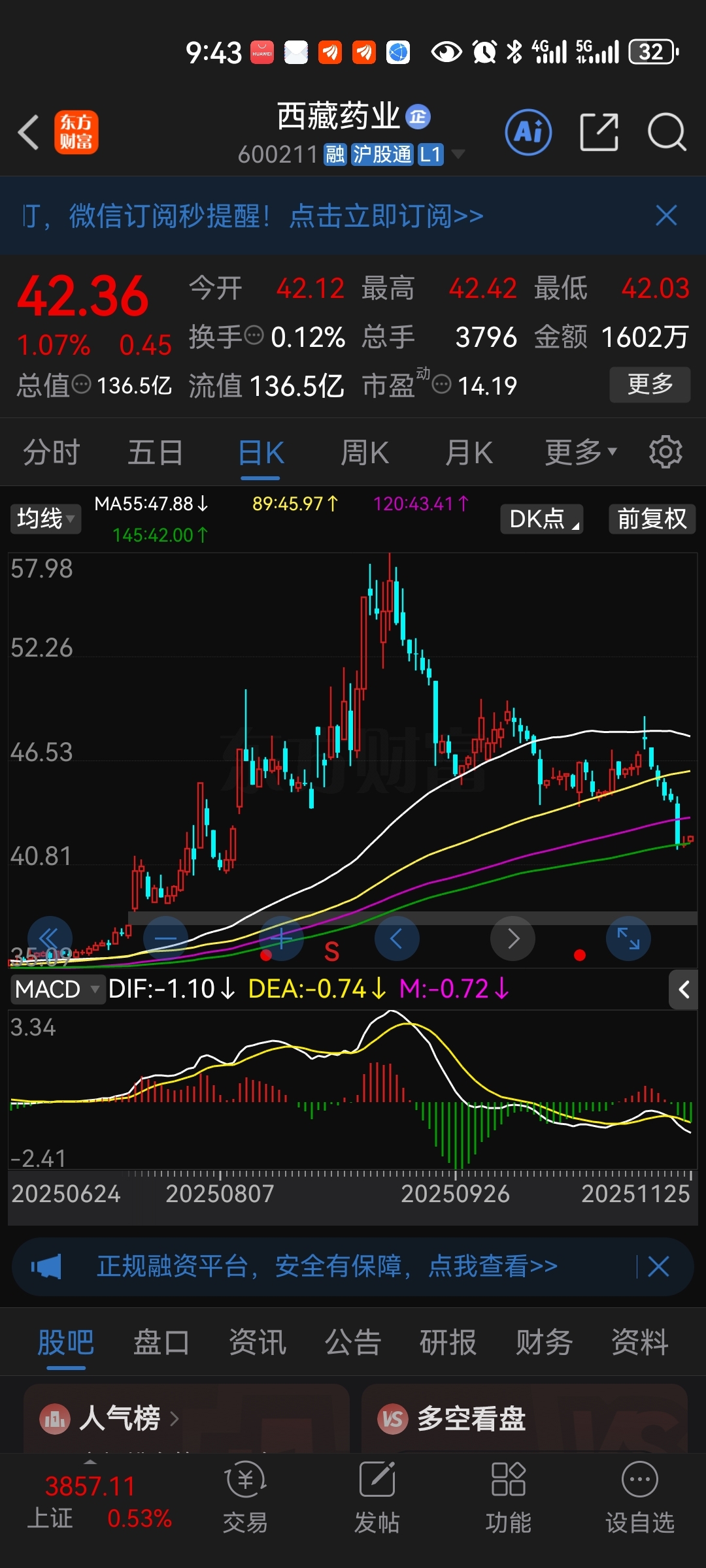Tap the L1 level tag

431,155
